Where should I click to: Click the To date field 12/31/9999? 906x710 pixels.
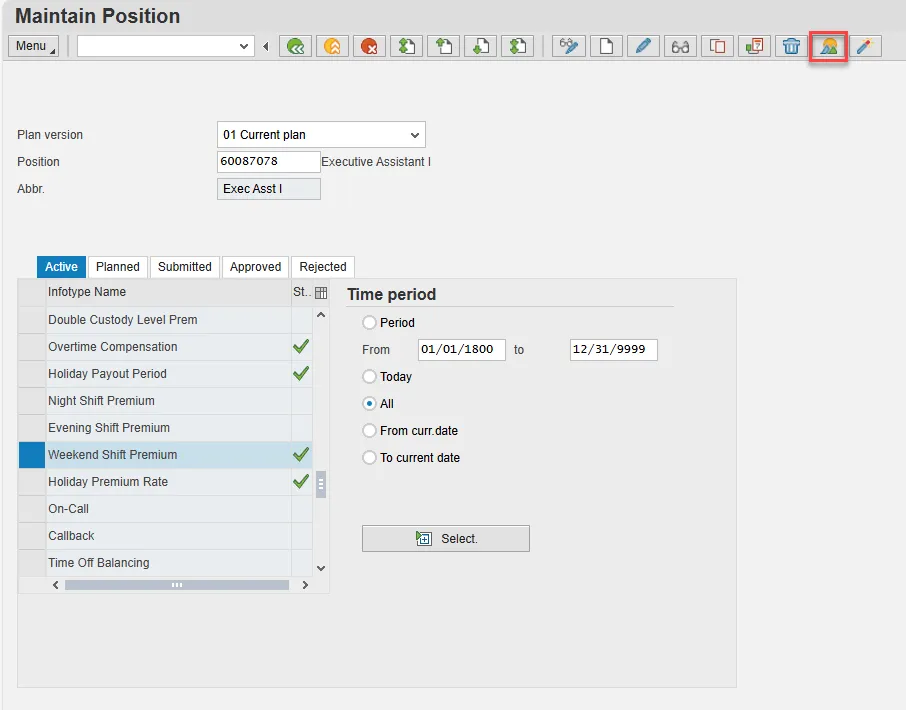614,350
